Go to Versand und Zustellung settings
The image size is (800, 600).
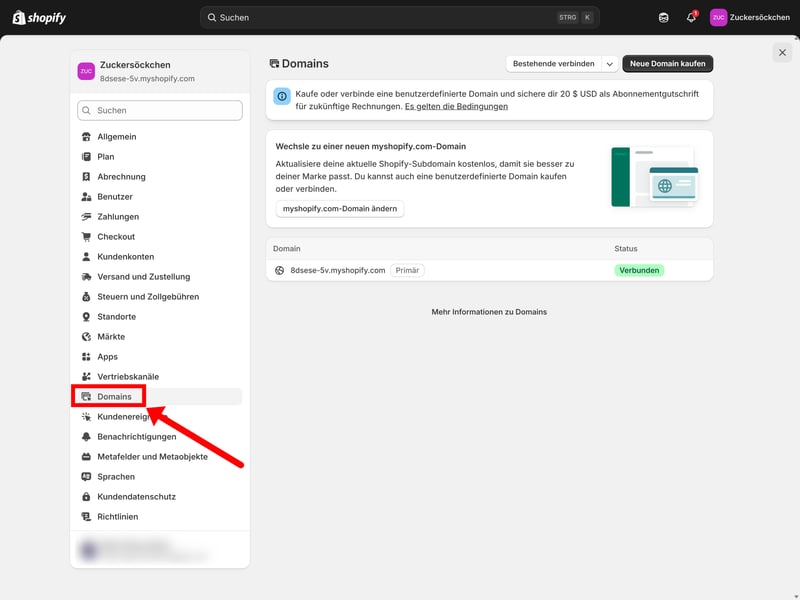pos(160,277)
